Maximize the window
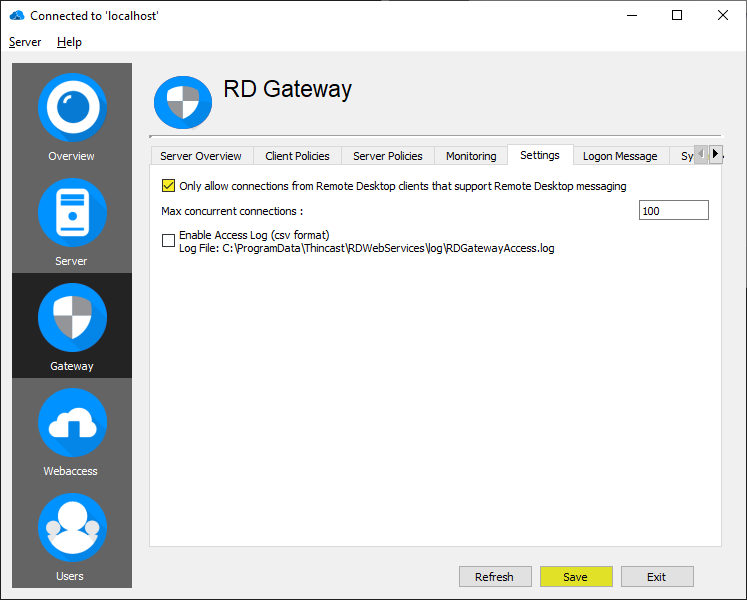 [677, 15]
